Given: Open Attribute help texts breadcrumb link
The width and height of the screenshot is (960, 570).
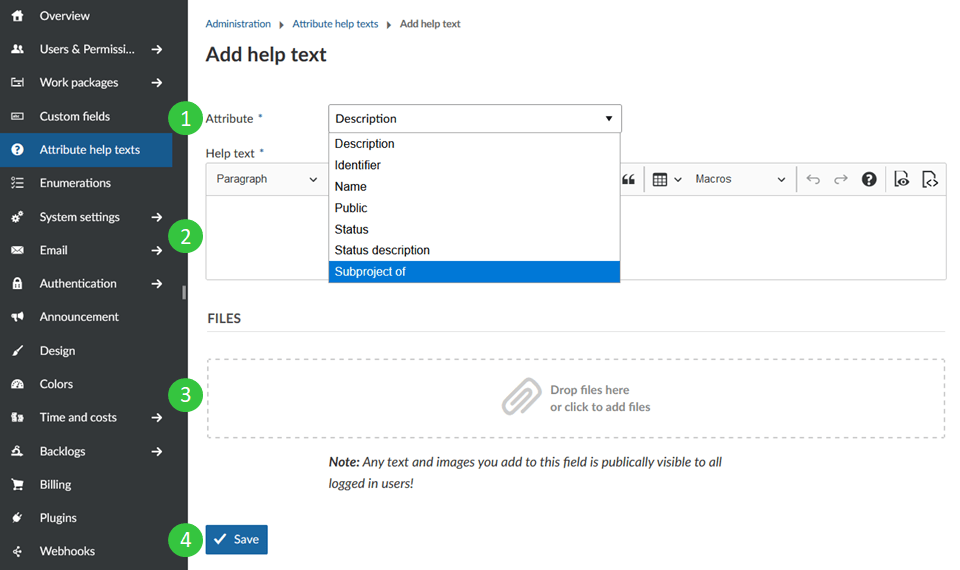Looking at the screenshot, I should pos(335,24).
